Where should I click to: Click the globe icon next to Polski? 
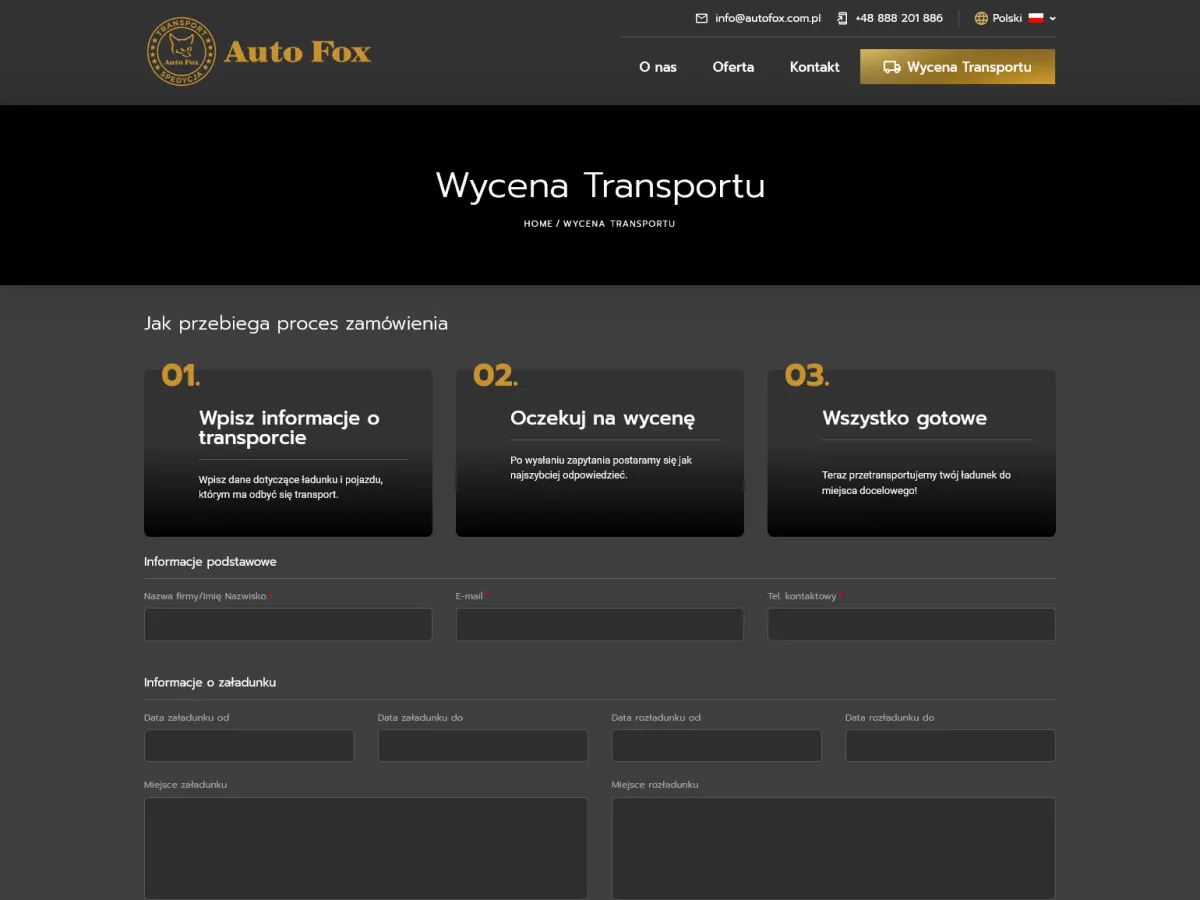click(981, 18)
